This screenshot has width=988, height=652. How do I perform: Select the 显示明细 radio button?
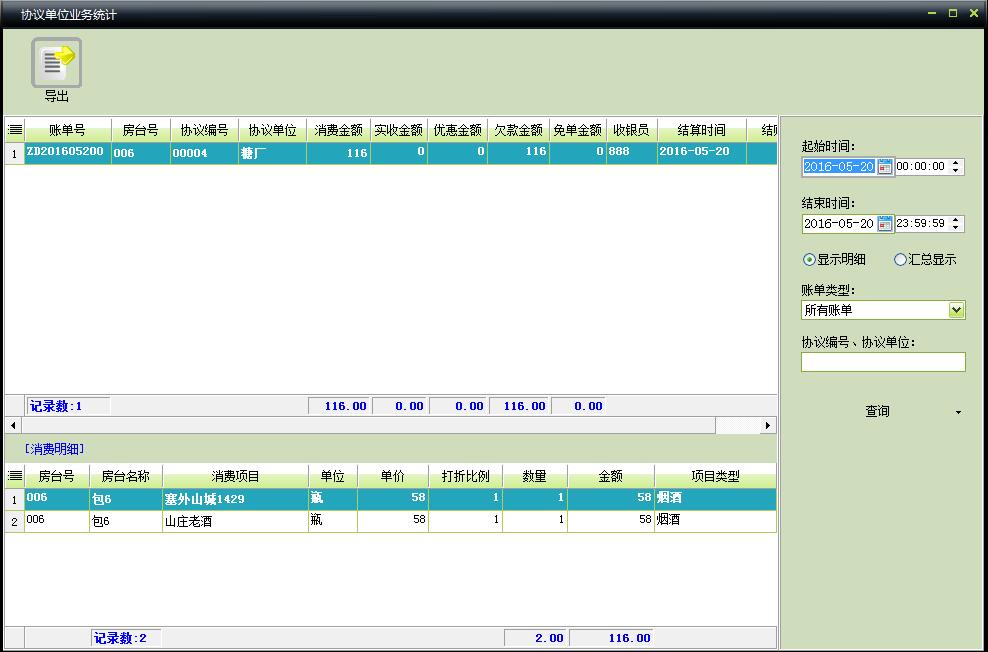pyautogui.click(x=809, y=260)
